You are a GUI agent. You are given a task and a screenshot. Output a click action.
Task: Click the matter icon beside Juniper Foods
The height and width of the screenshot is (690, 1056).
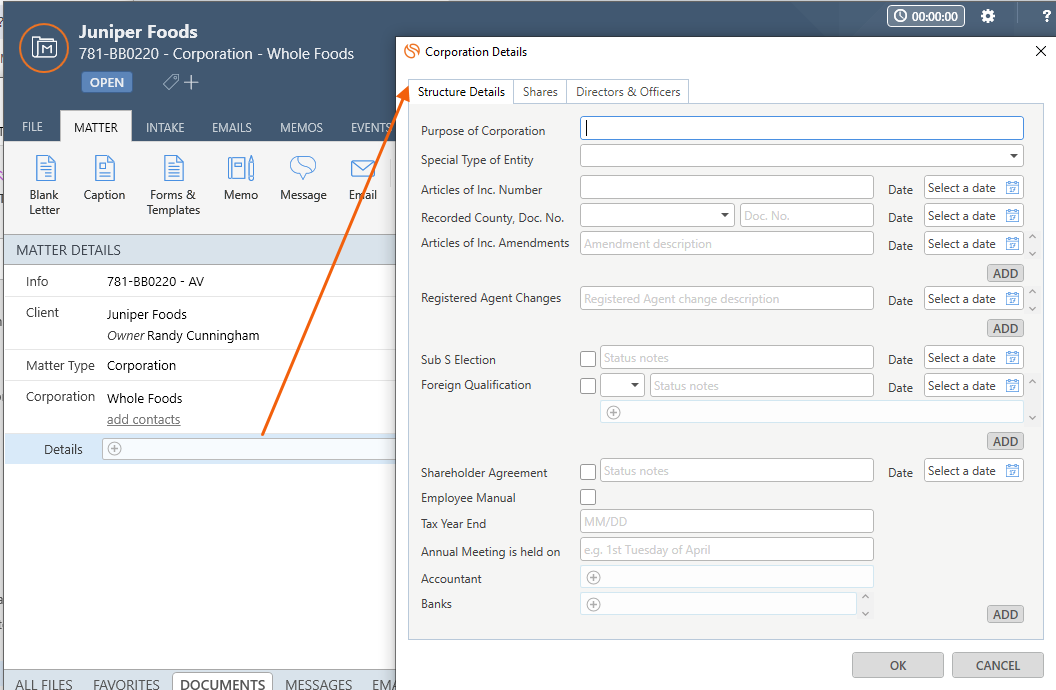pyautogui.click(x=44, y=48)
